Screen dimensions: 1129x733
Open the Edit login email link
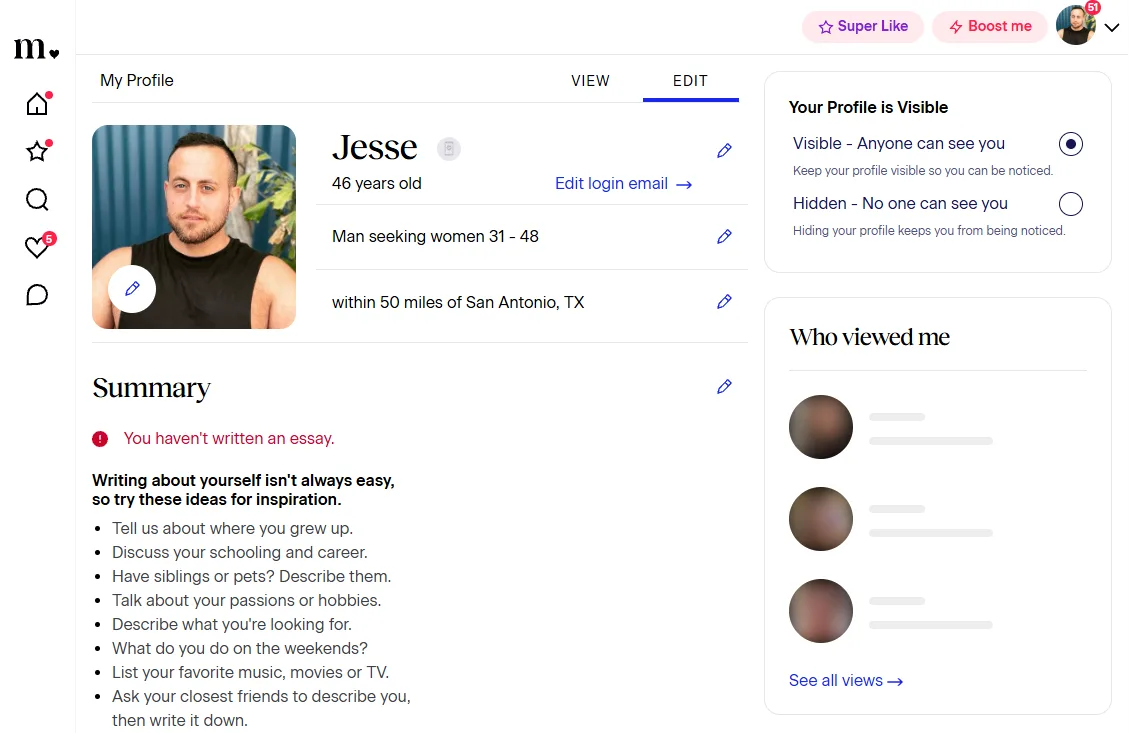click(623, 184)
